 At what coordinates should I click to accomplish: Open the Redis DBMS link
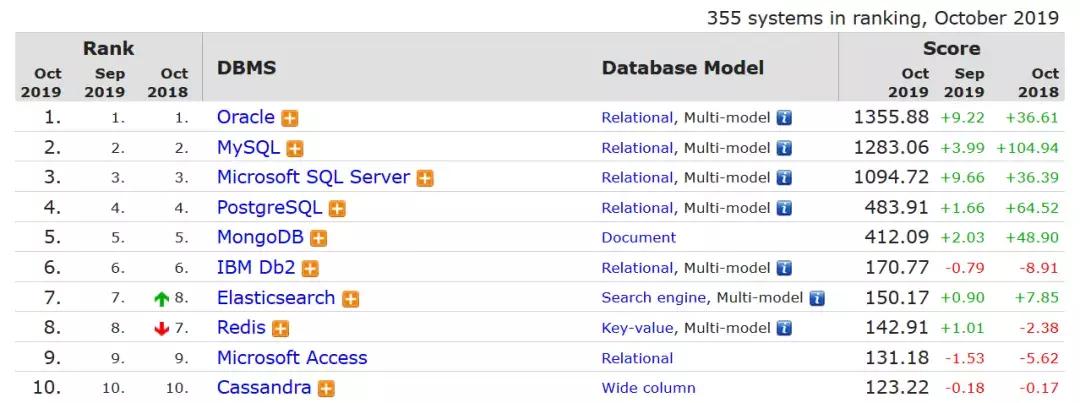pos(241,328)
